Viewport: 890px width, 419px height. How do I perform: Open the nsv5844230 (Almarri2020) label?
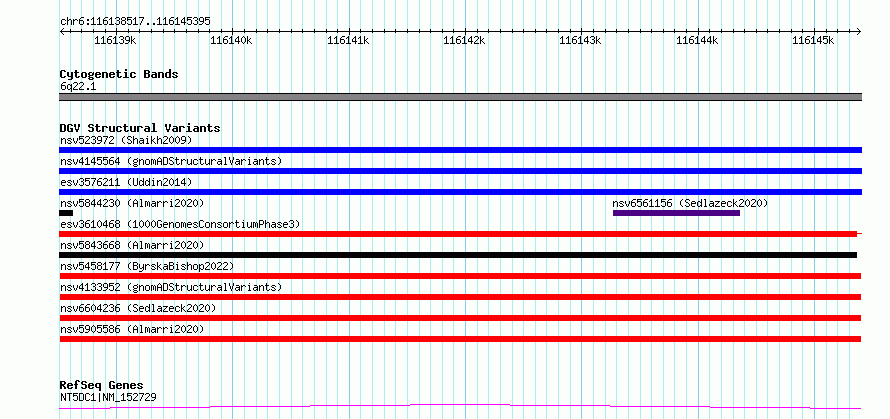tap(132, 203)
